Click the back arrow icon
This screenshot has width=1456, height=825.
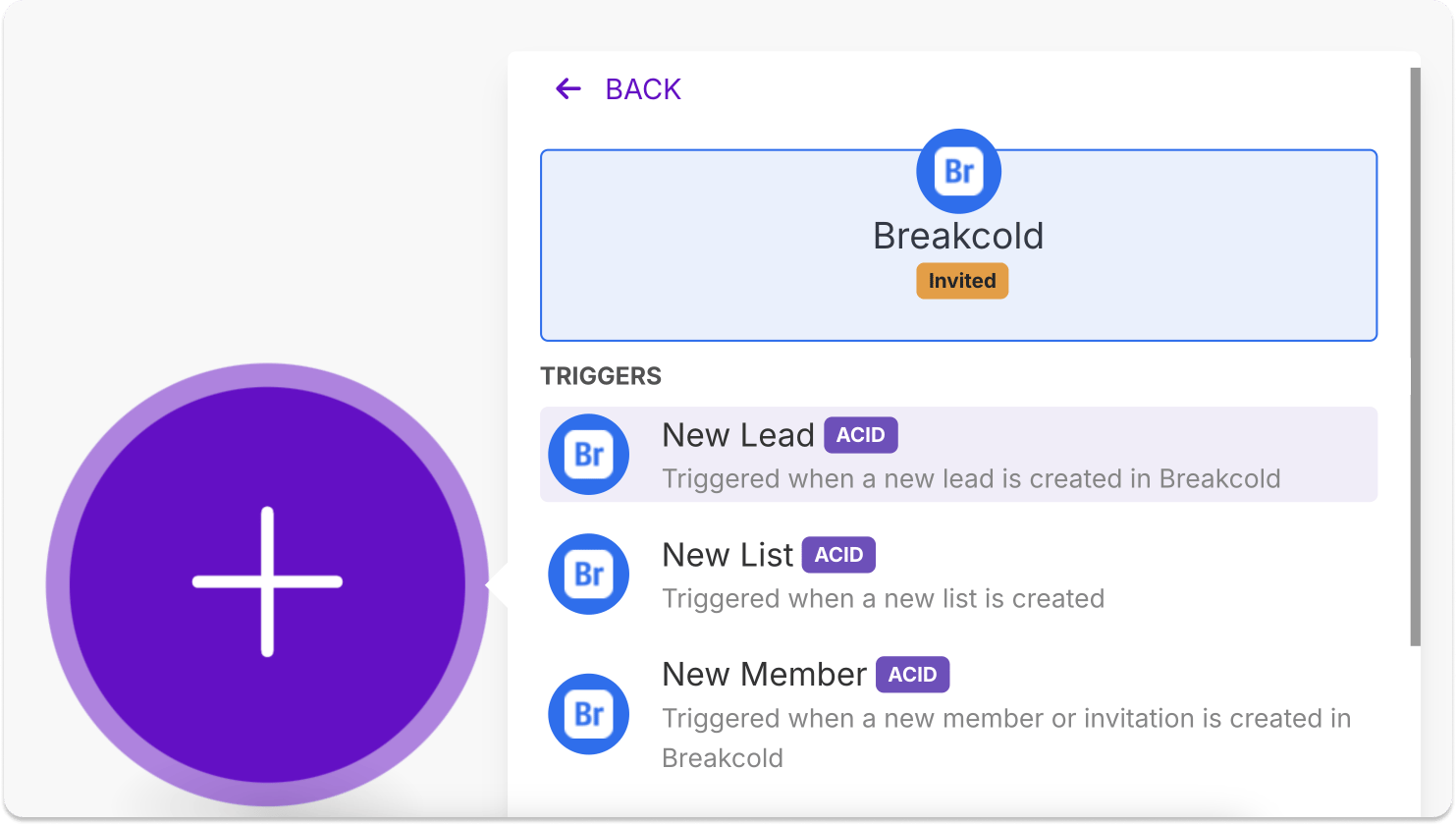pyautogui.click(x=568, y=89)
